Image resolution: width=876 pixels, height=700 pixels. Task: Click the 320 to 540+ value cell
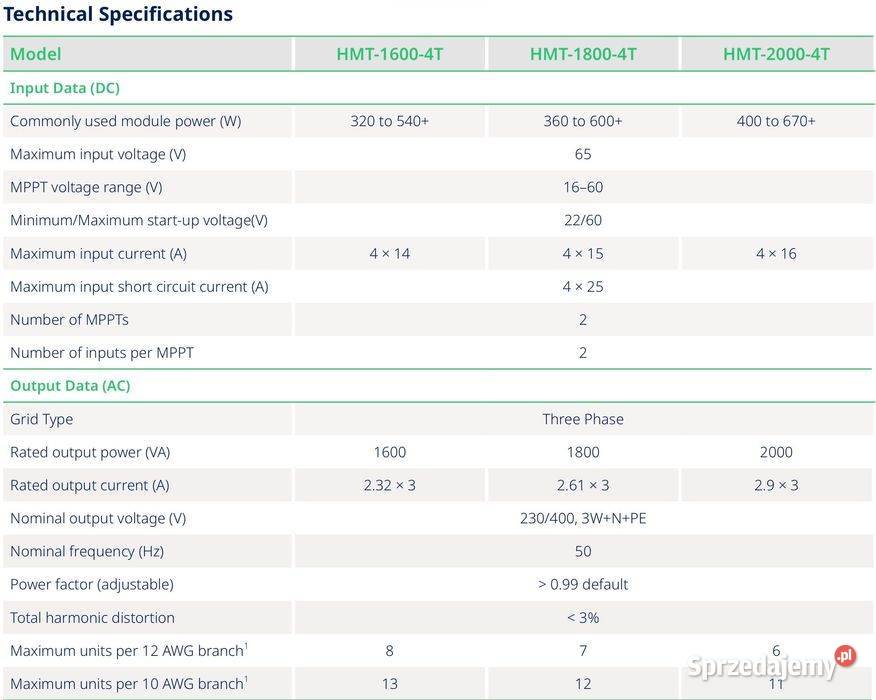[x=389, y=121]
